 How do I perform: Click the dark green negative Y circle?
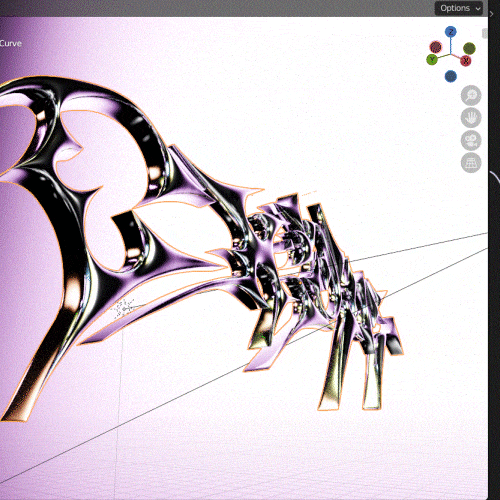(x=469, y=49)
